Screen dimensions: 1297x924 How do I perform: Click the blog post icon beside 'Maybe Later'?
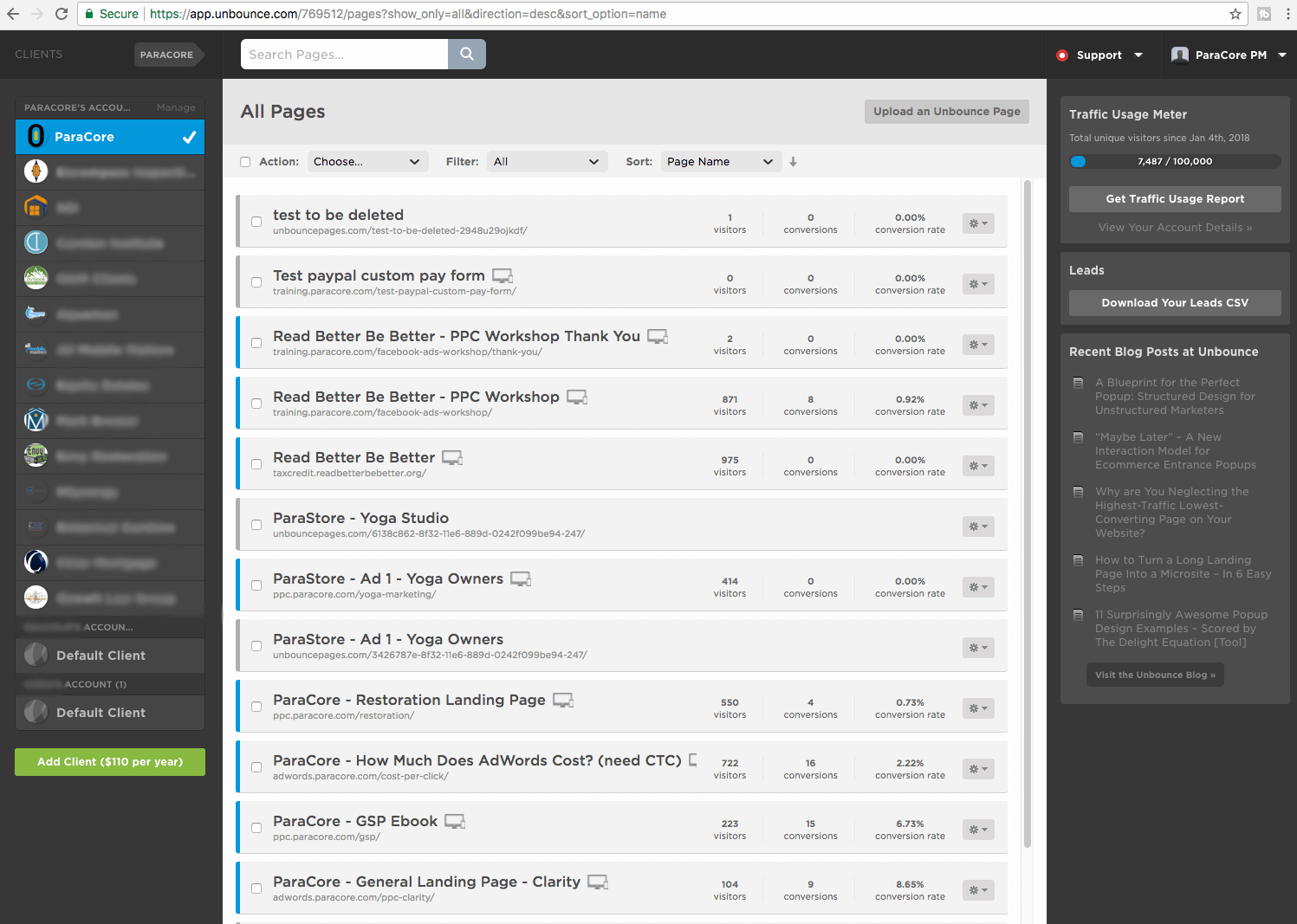1078,437
